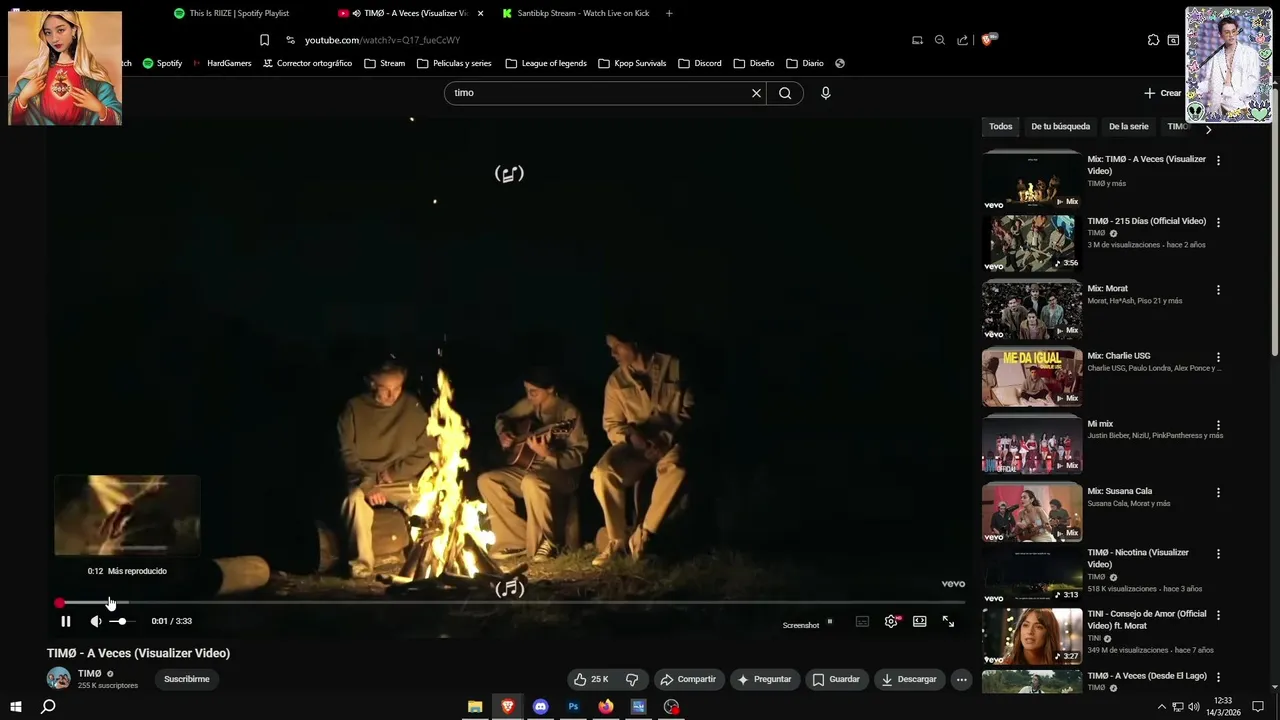
Task: Subscribe with the Suscribirme button
Action: 187,679
